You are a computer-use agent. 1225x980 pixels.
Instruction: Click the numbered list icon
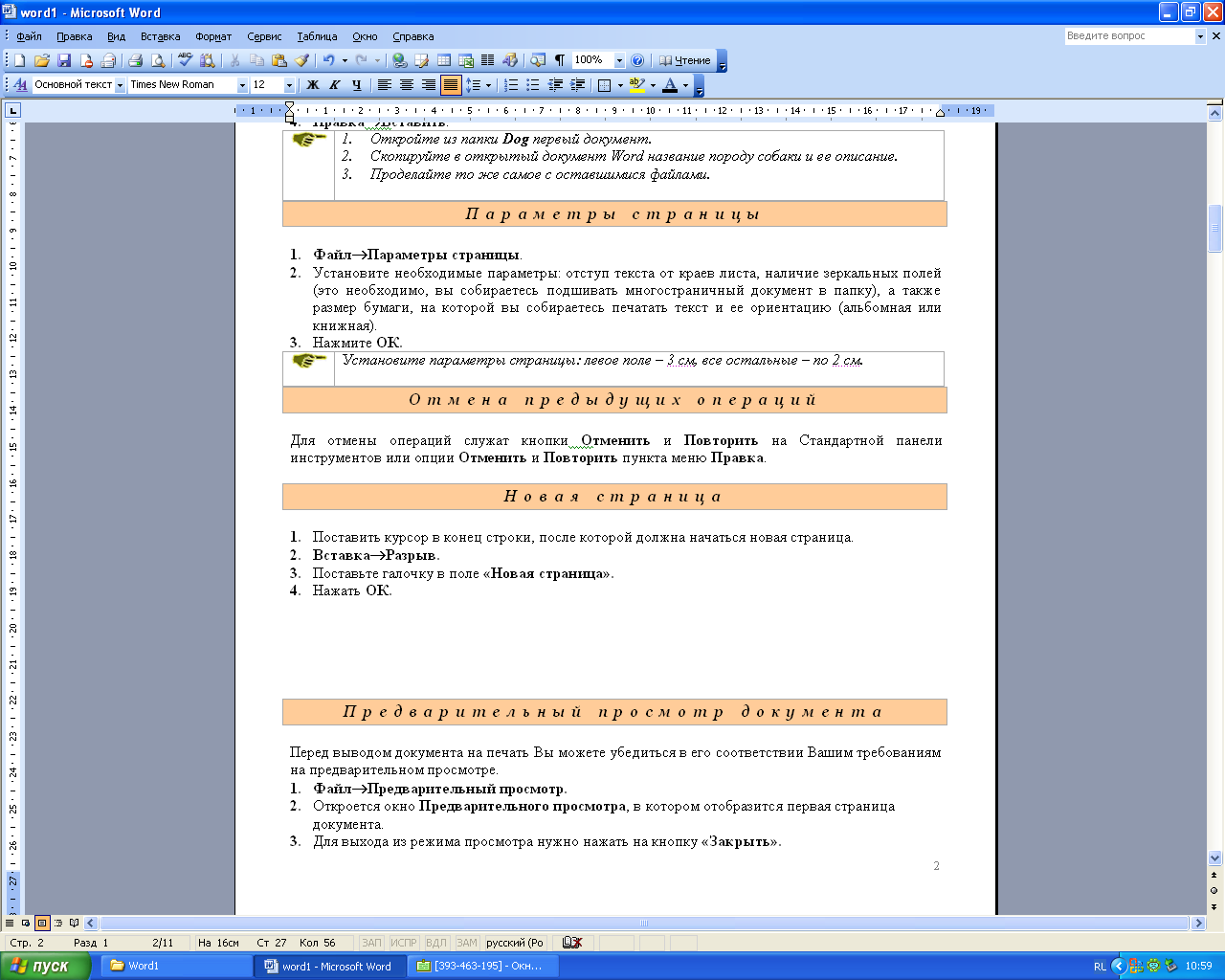511,85
